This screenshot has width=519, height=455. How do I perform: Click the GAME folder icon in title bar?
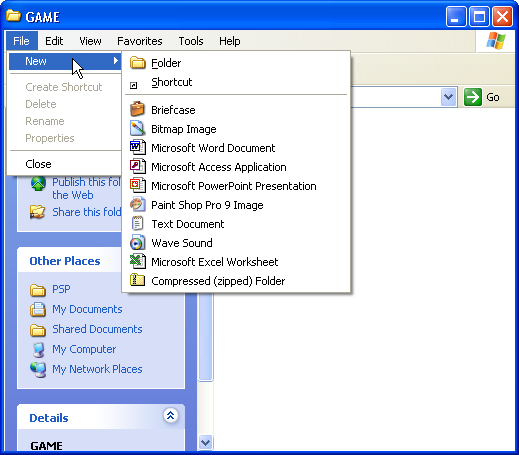[13, 16]
